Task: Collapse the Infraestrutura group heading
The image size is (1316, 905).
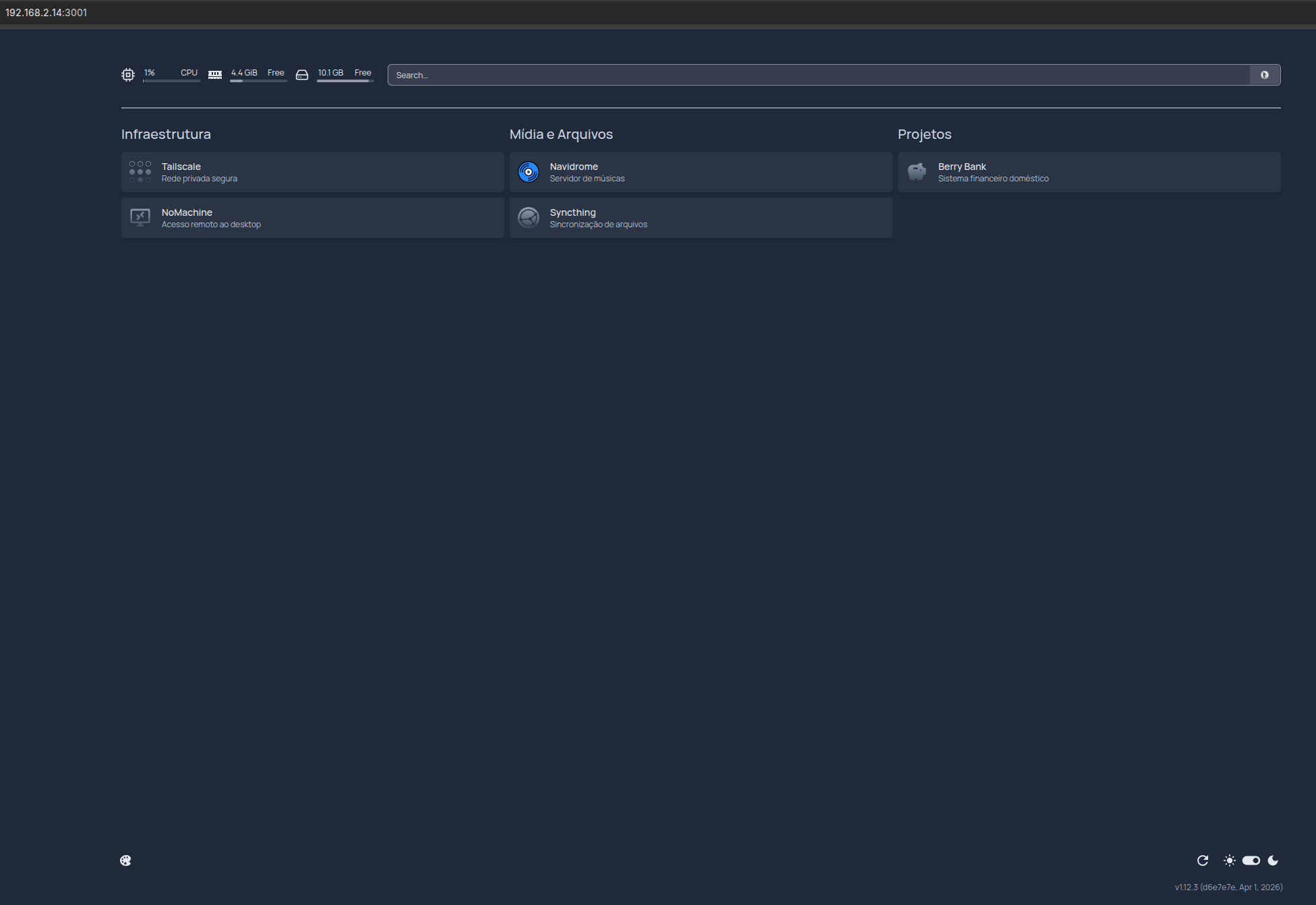Action: pos(166,134)
